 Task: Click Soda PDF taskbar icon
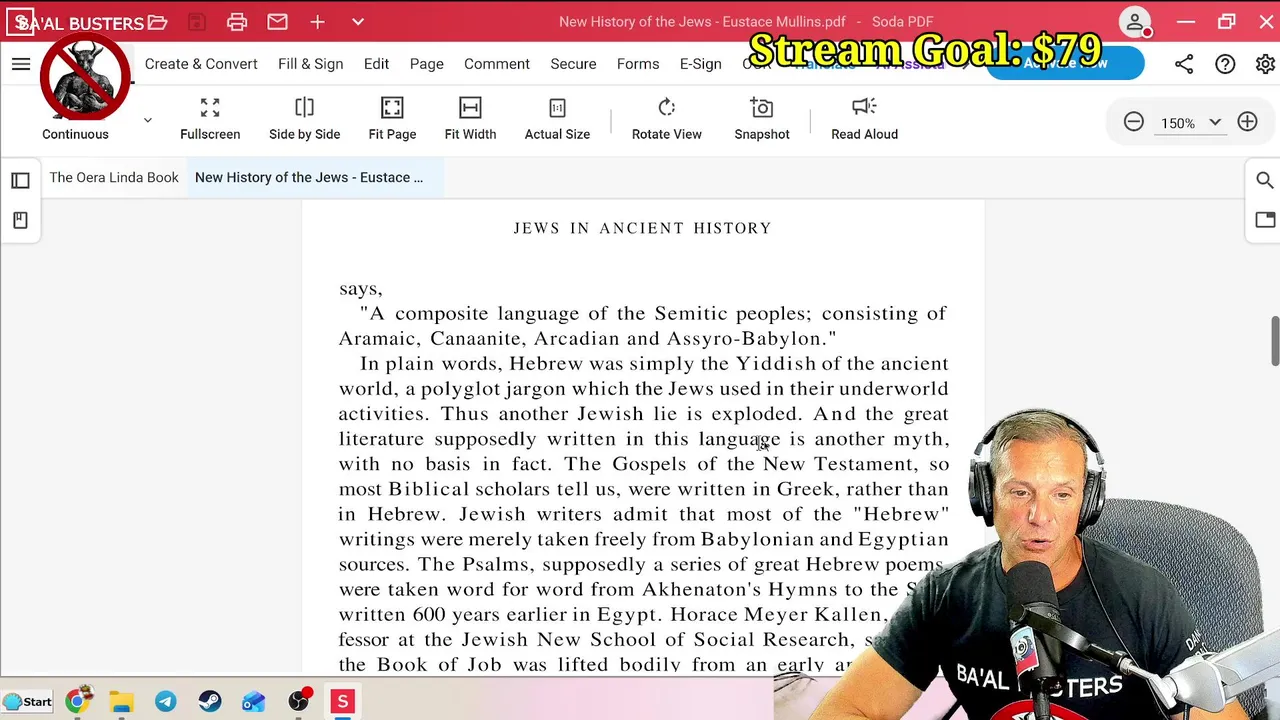(x=342, y=701)
